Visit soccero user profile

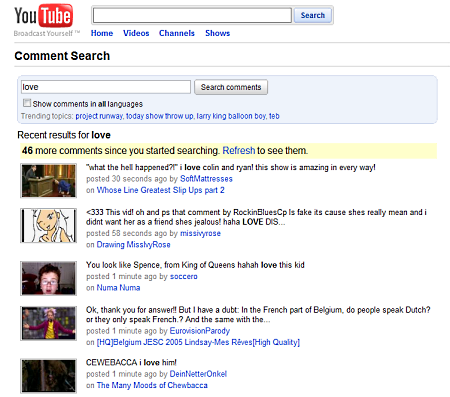click(184, 276)
